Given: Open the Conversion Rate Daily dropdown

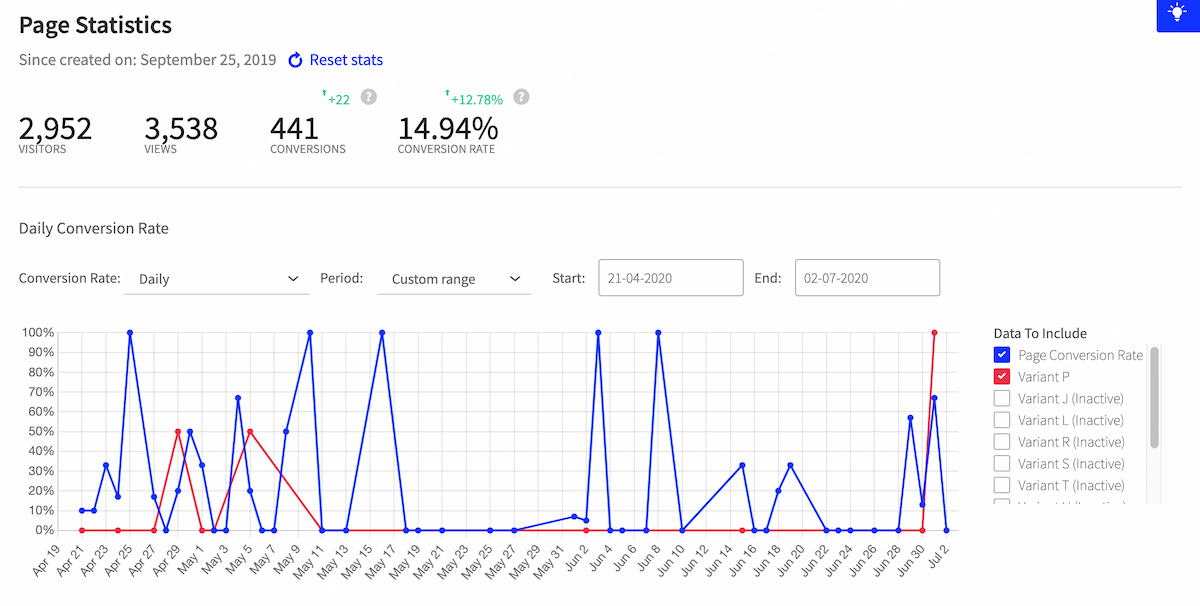Looking at the screenshot, I should click(x=217, y=279).
